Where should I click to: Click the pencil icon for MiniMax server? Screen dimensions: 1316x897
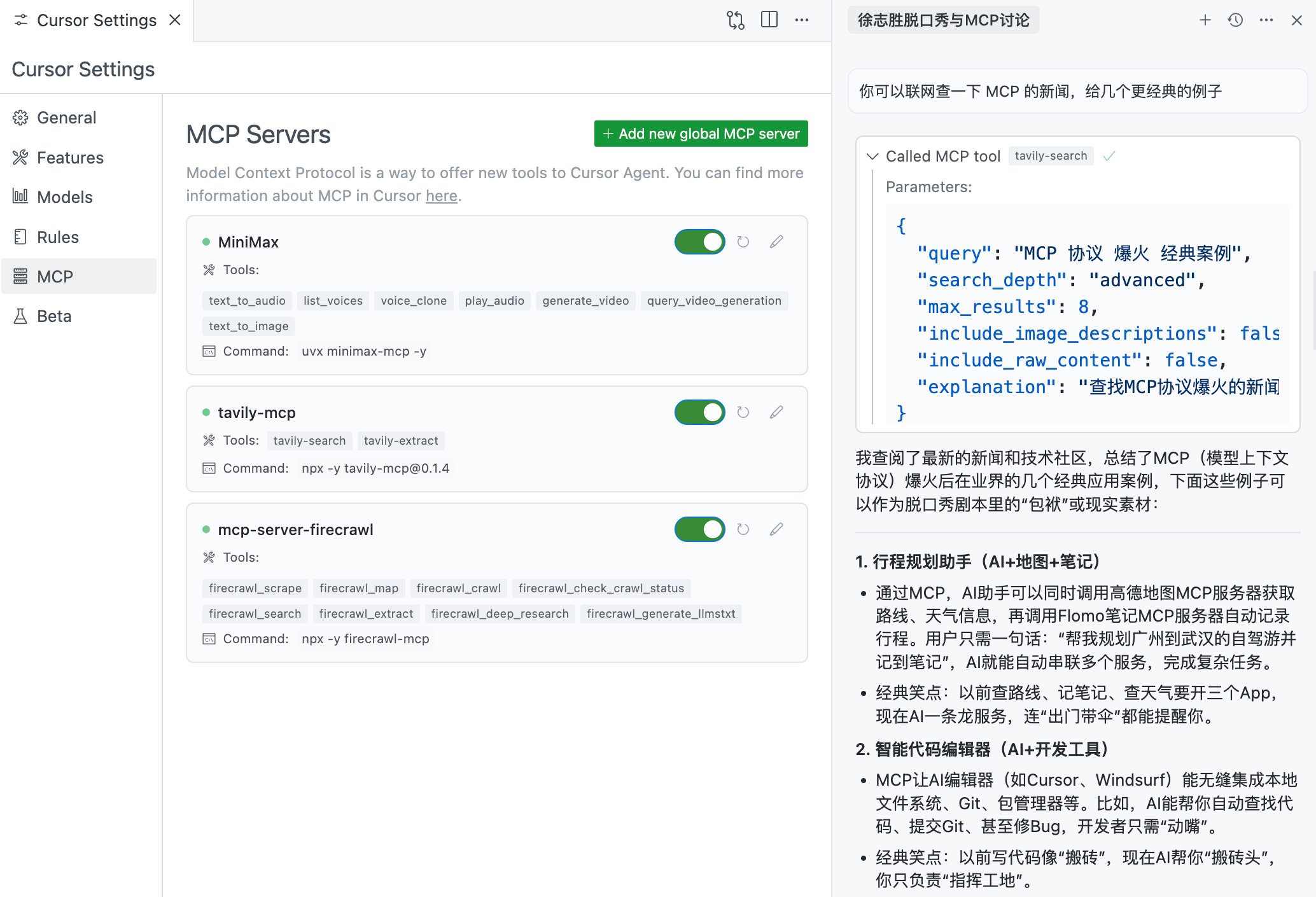click(x=776, y=242)
